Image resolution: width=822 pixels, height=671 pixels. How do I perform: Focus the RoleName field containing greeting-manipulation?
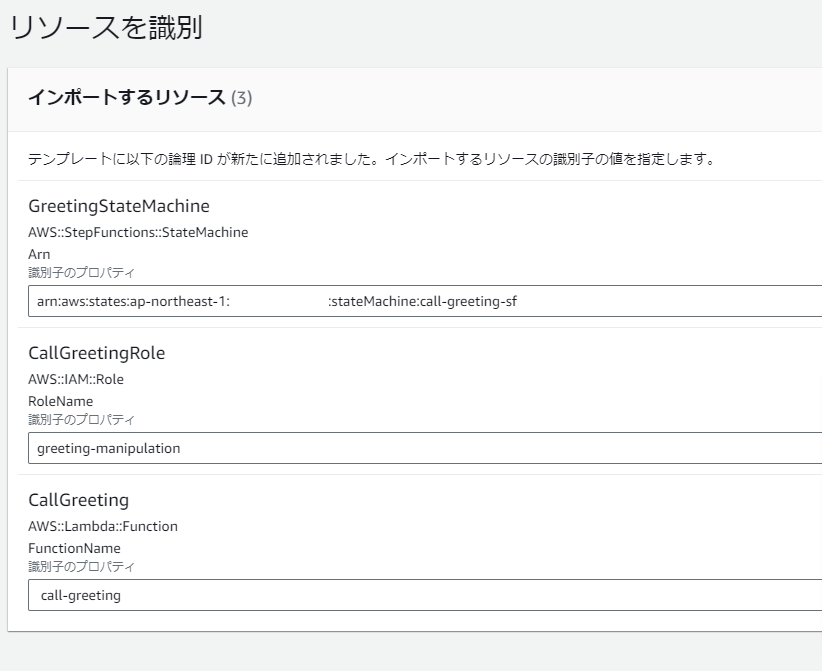click(425, 448)
